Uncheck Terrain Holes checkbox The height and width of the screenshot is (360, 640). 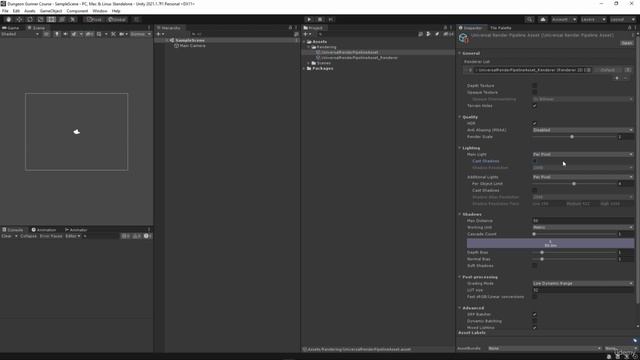pos(535,106)
